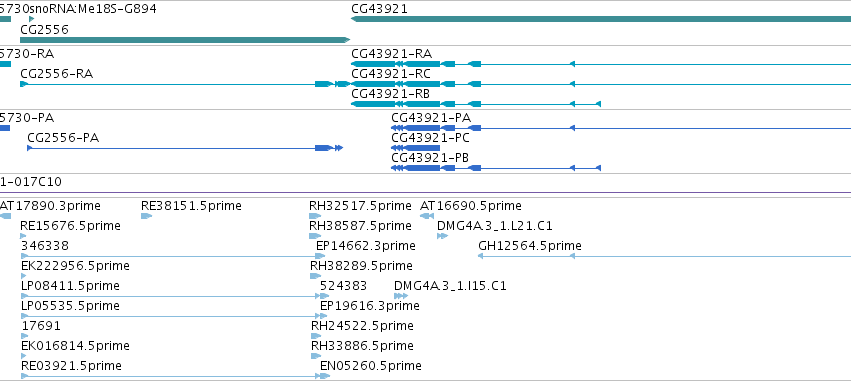Viewport: 851px width, 381px height.
Task: Click the RH32517.5prime EST glyph
Action: [x=315, y=216]
